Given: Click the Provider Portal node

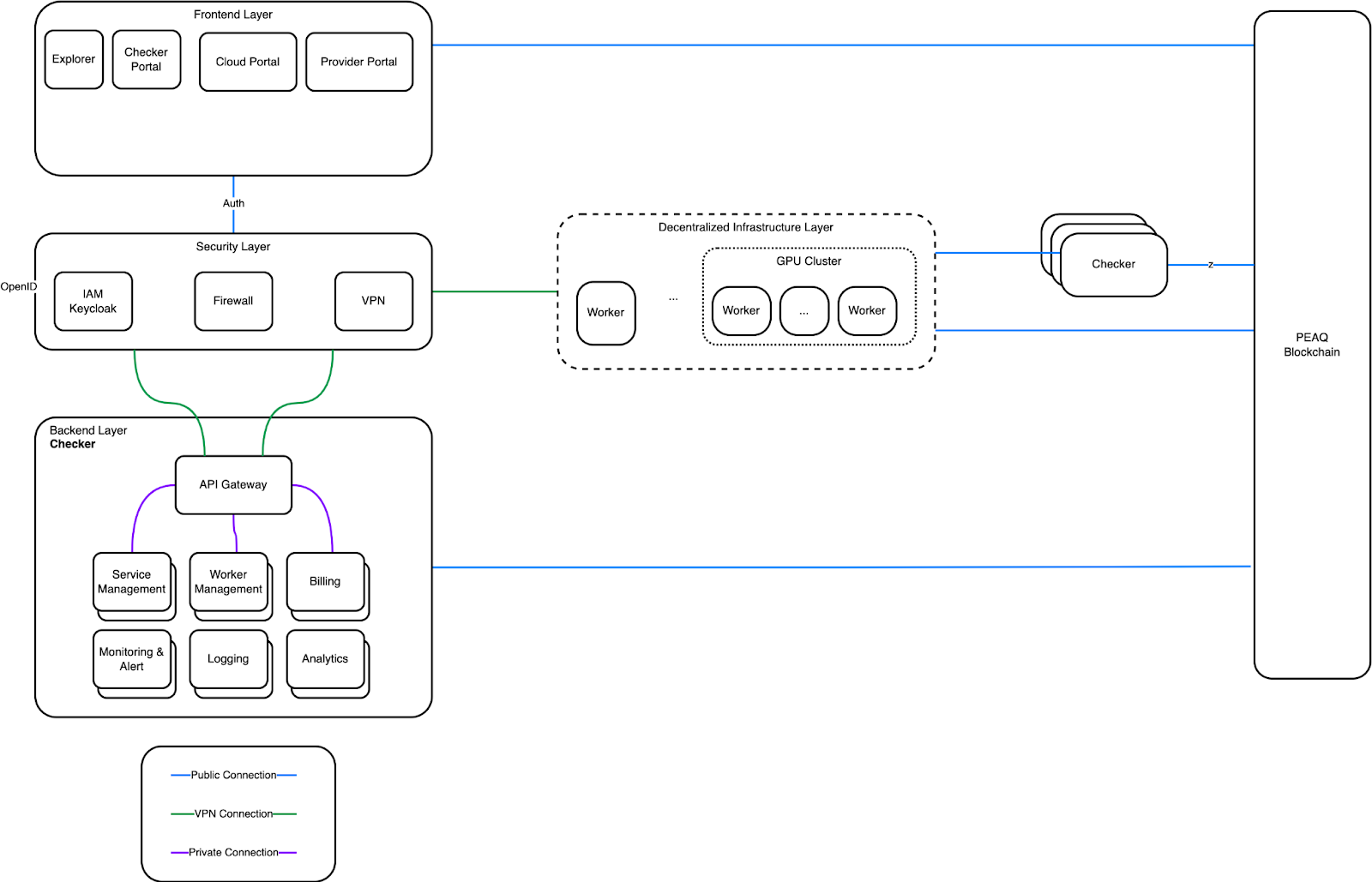Looking at the screenshot, I should 359,62.
